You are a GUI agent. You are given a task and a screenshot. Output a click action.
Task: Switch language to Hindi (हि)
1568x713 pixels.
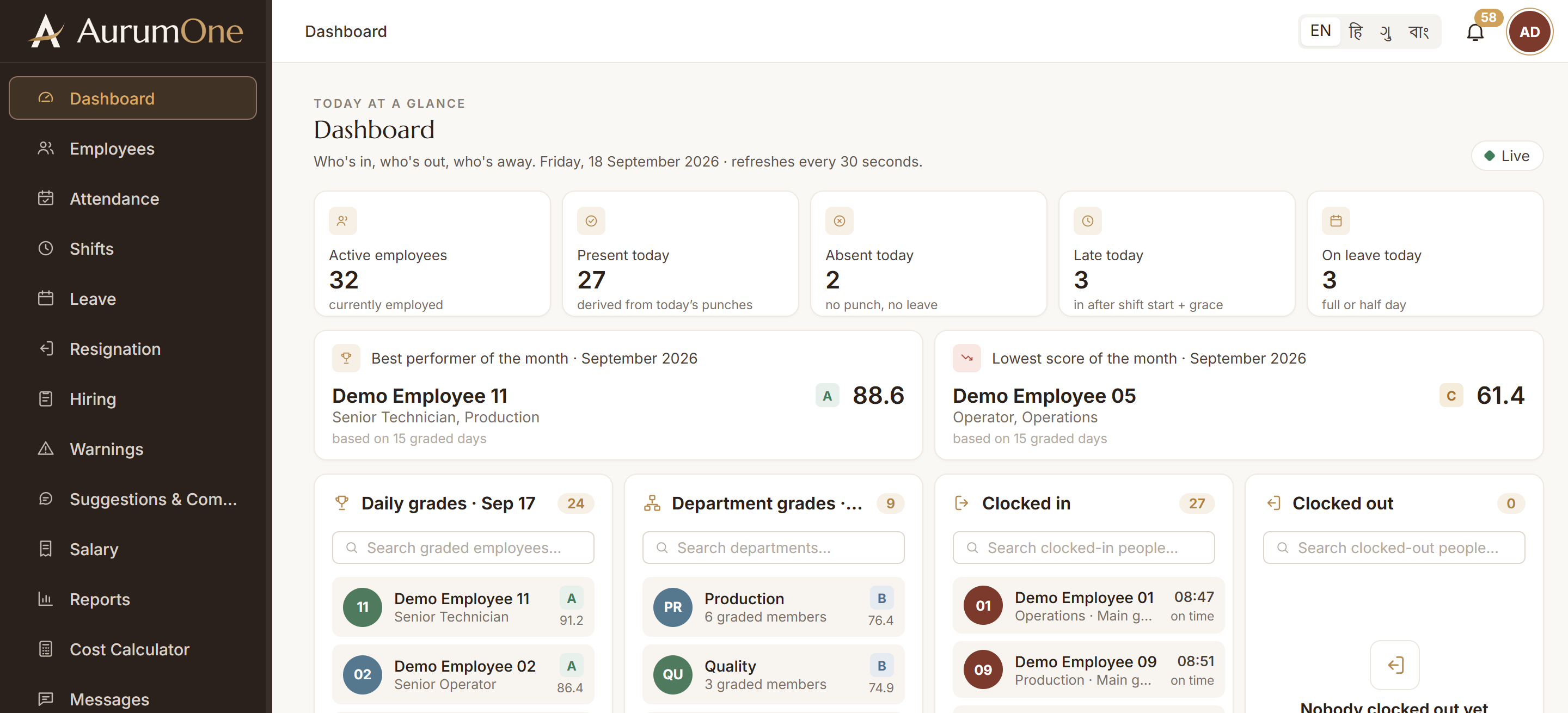(1355, 31)
